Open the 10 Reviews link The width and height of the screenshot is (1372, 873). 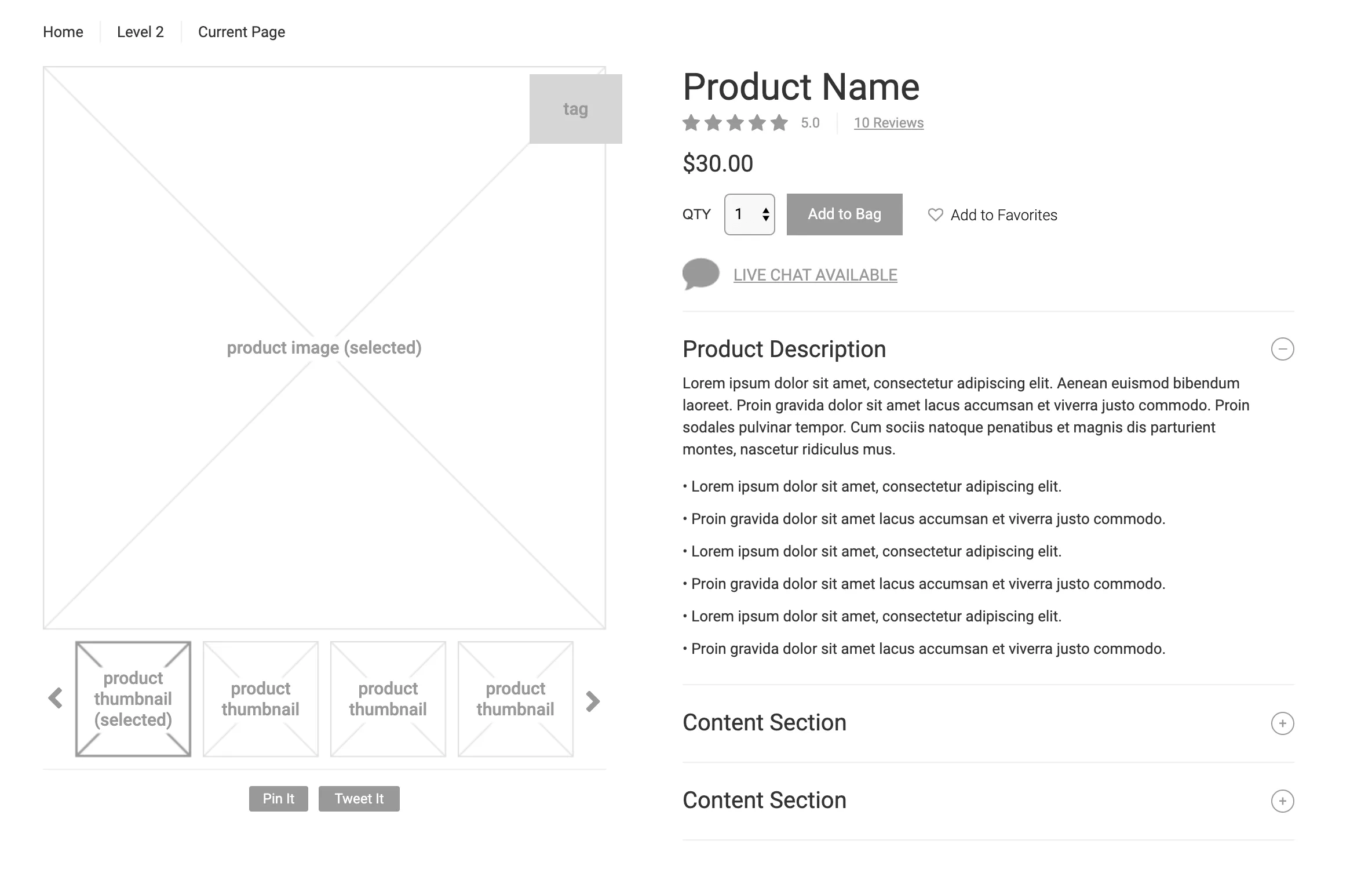pos(888,123)
